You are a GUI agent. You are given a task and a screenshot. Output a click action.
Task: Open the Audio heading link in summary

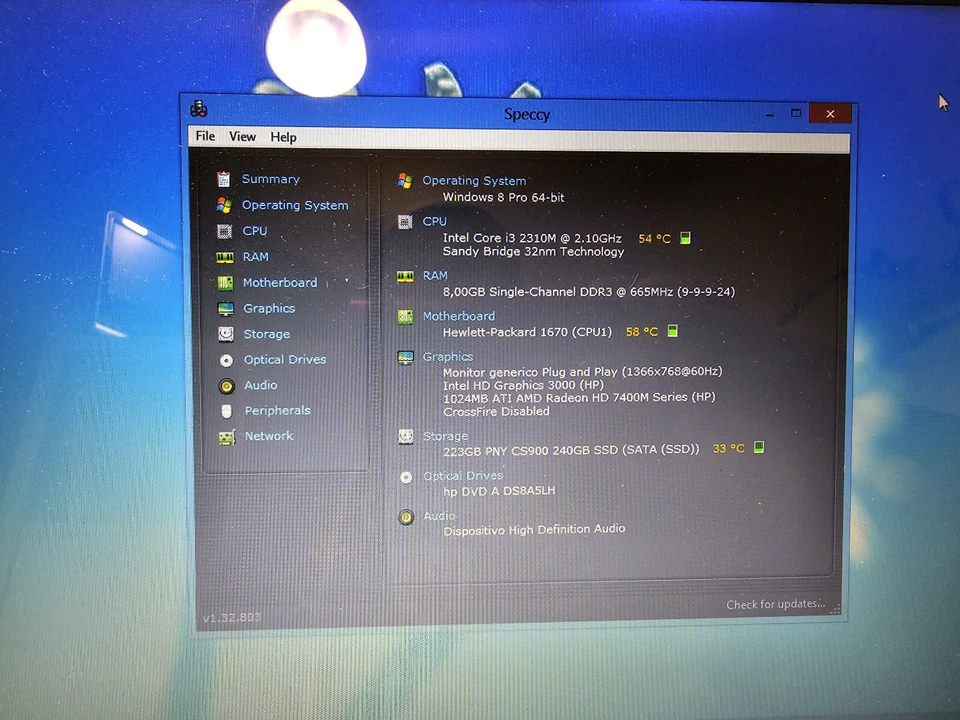440,516
